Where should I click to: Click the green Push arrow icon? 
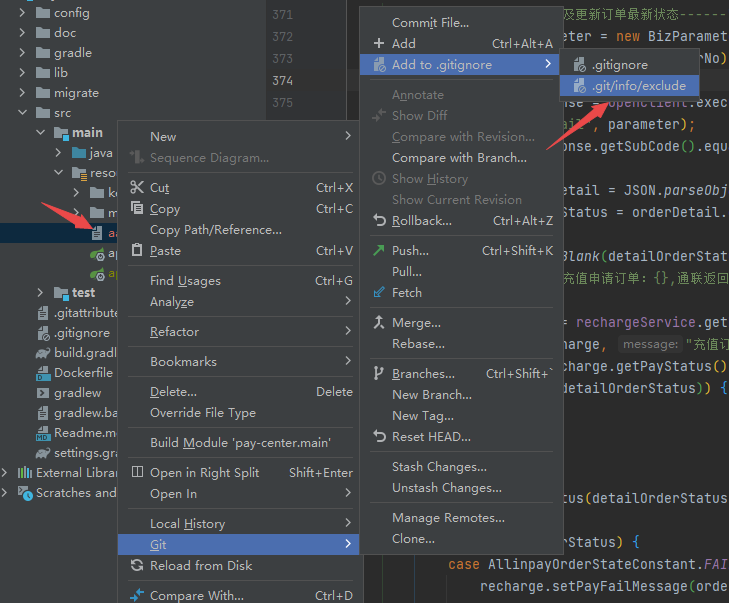379,250
